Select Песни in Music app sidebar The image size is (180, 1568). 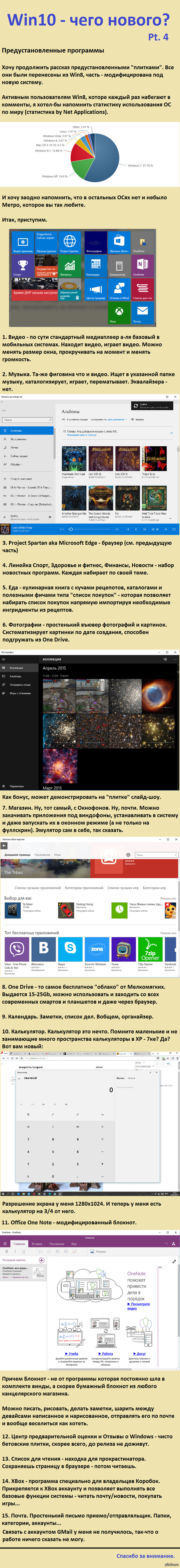click(x=27, y=447)
